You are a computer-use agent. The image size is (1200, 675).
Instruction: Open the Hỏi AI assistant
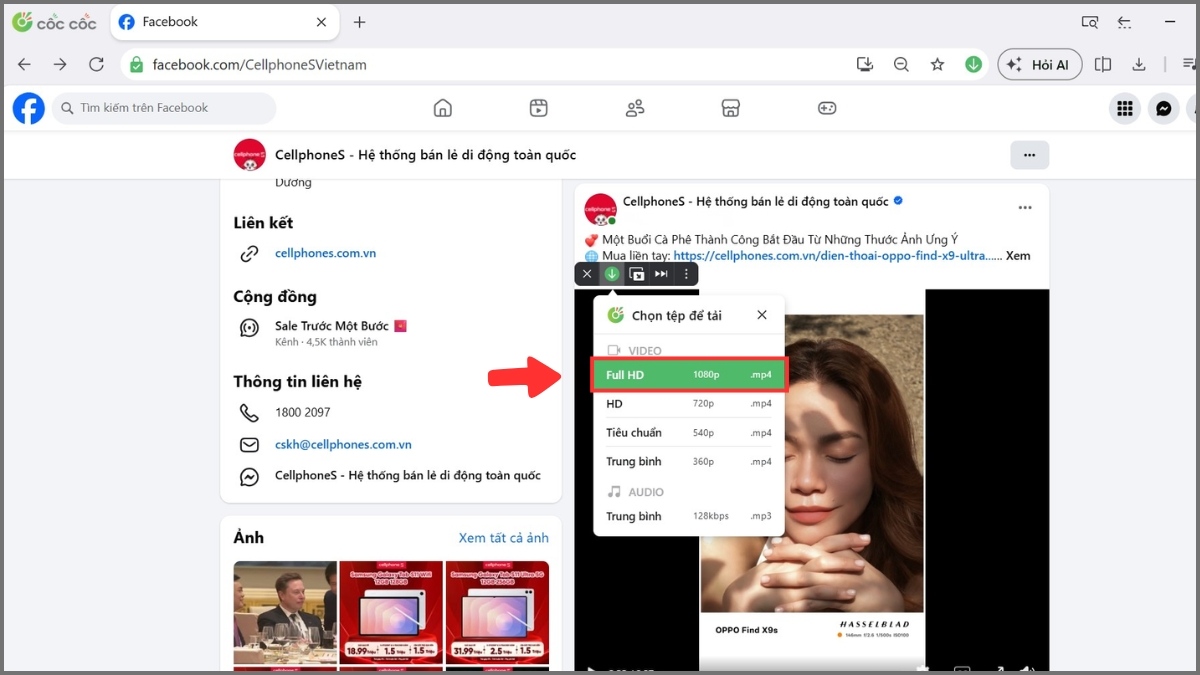[x=1040, y=64]
